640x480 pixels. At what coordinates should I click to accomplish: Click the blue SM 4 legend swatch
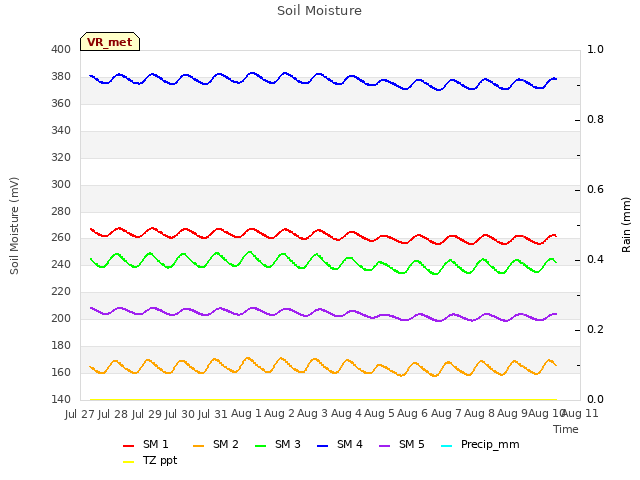(x=323, y=446)
